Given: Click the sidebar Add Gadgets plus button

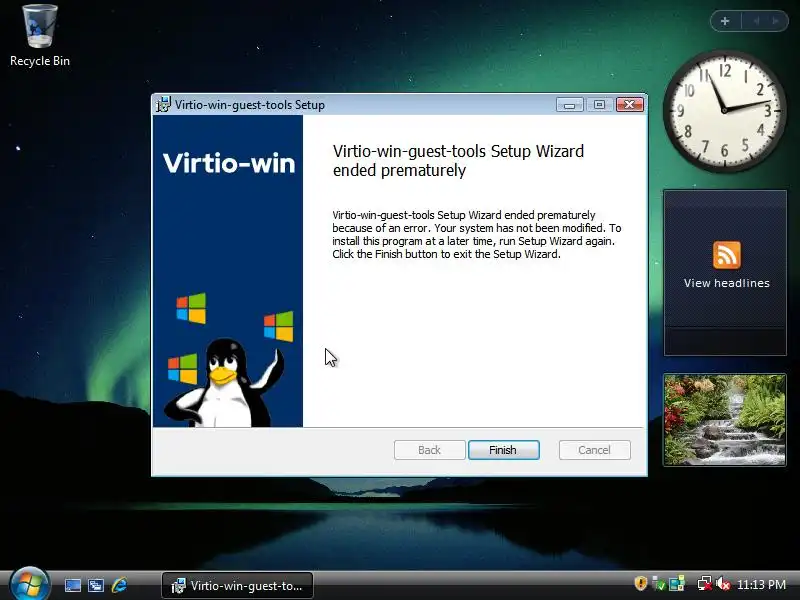Looking at the screenshot, I should pos(725,21).
